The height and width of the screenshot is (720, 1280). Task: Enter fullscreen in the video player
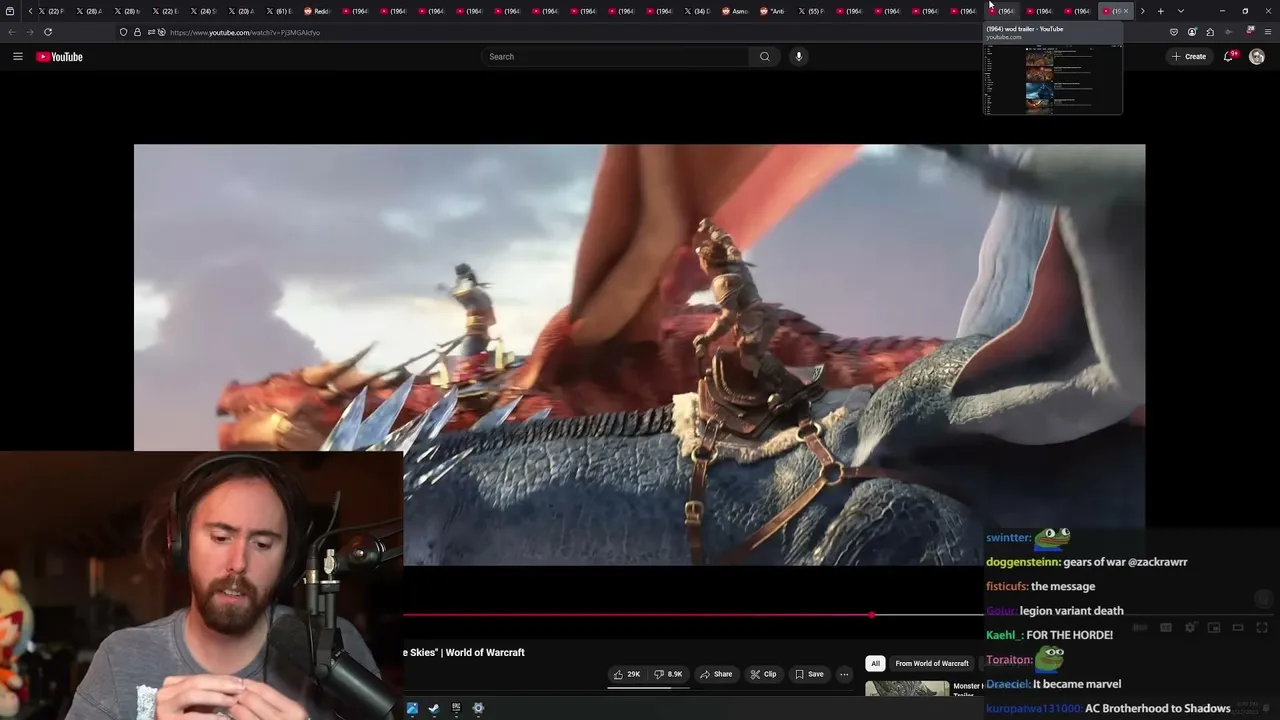pyautogui.click(x=1262, y=628)
